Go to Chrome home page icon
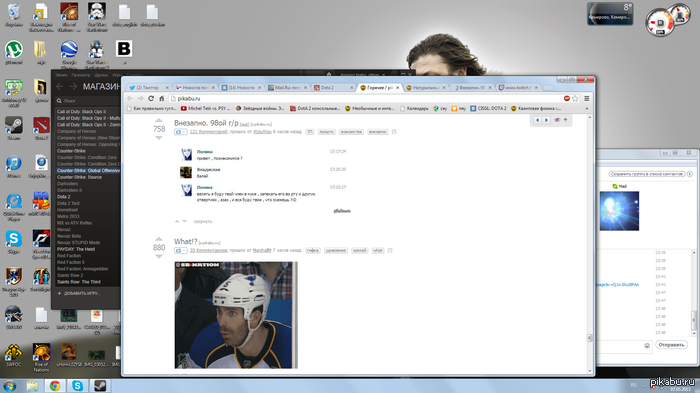 162,98
